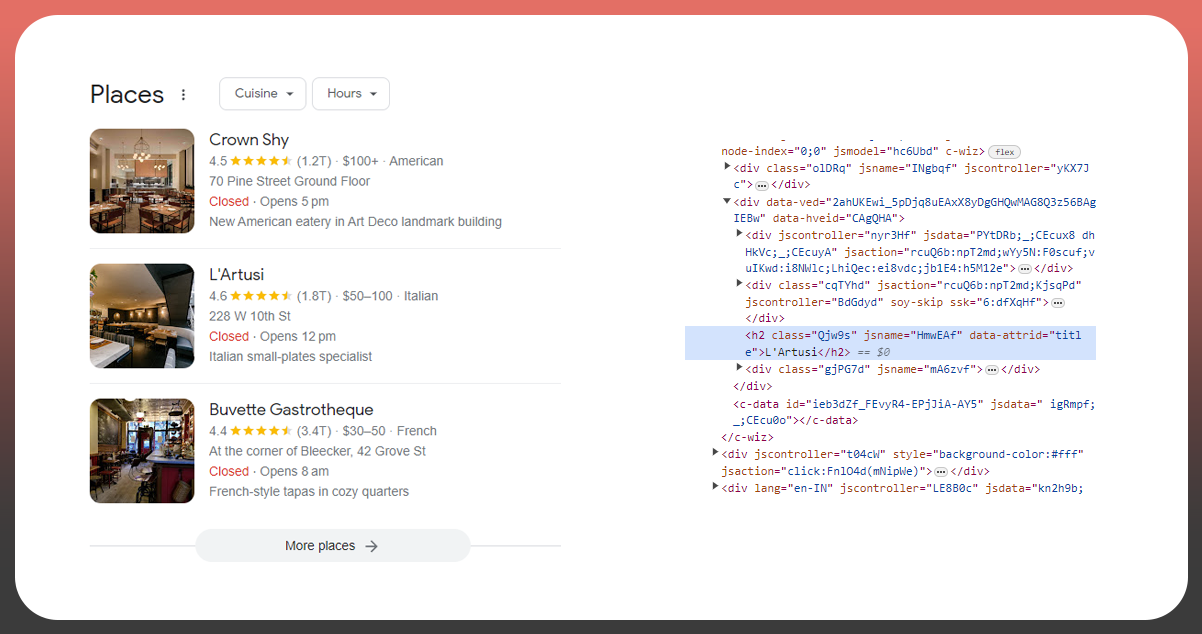Image resolution: width=1202 pixels, height=634 pixels.
Task: Open the Cuisine filter dropdown
Action: coord(264,94)
